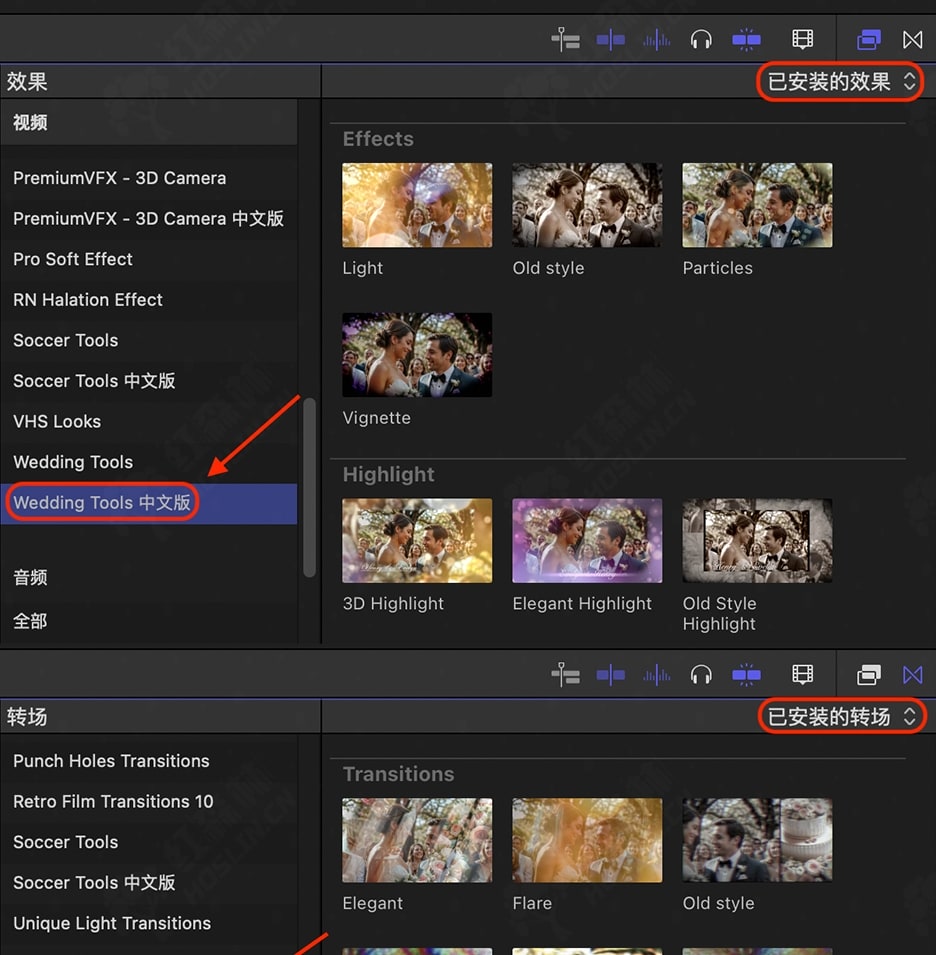This screenshot has width=936, height=955.
Task: Open the 已安装的效果 dropdown
Action: coord(841,82)
